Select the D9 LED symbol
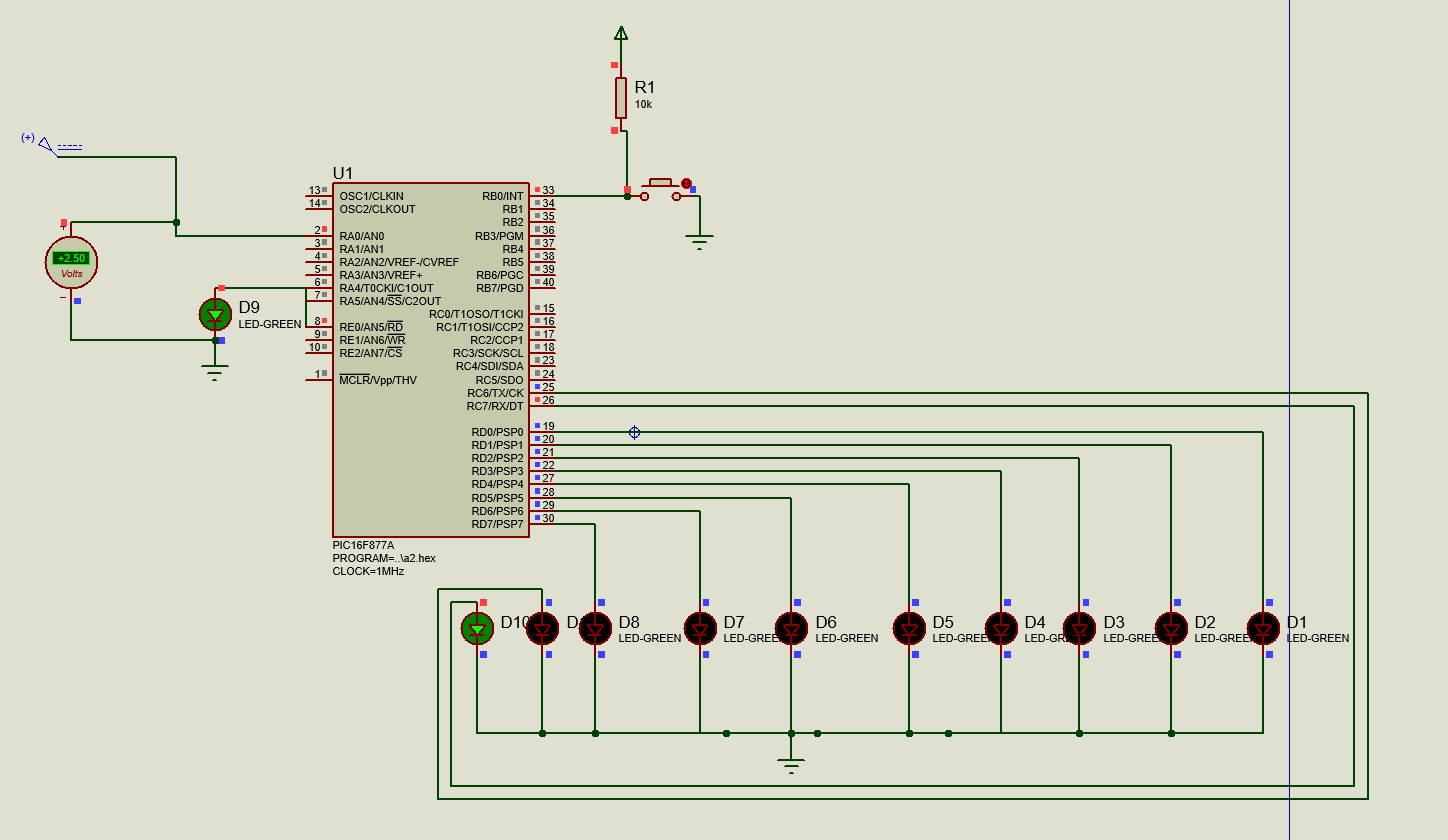The height and width of the screenshot is (840, 1448). pos(215,314)
